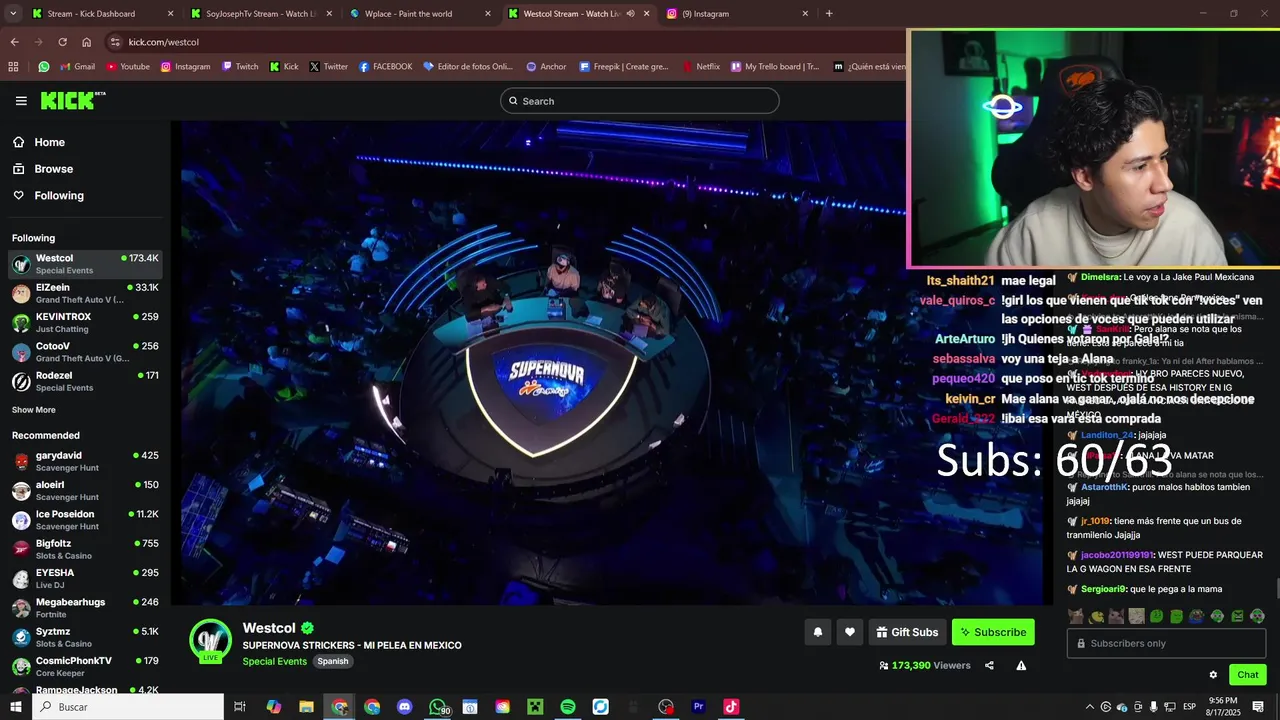The width and height of the screenshot is (1280, 720).
Task: Click the Subscribers only chat input
Action: (x=1166, y=643)
